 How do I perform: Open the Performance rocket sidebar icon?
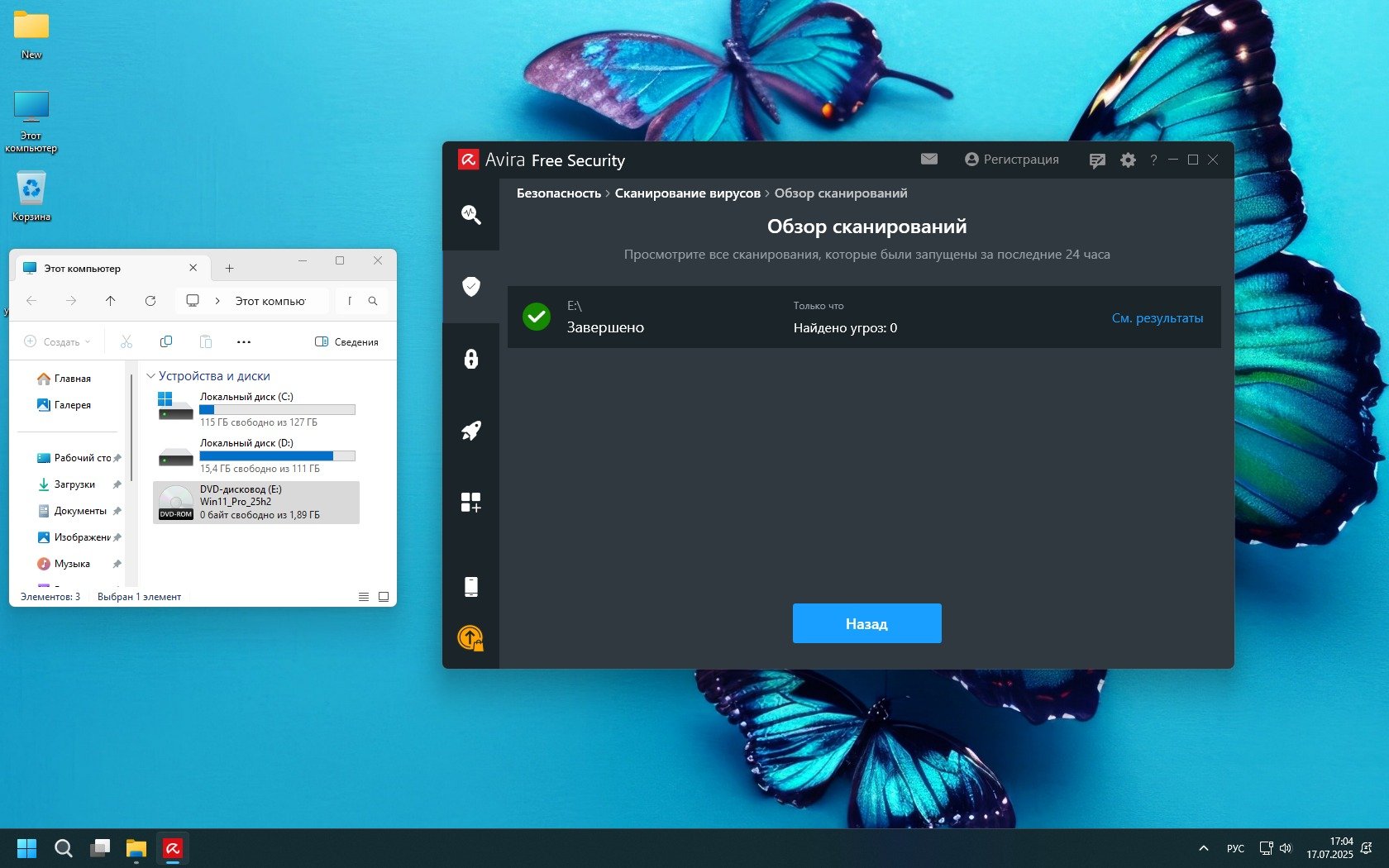click(x=470, y=431)
